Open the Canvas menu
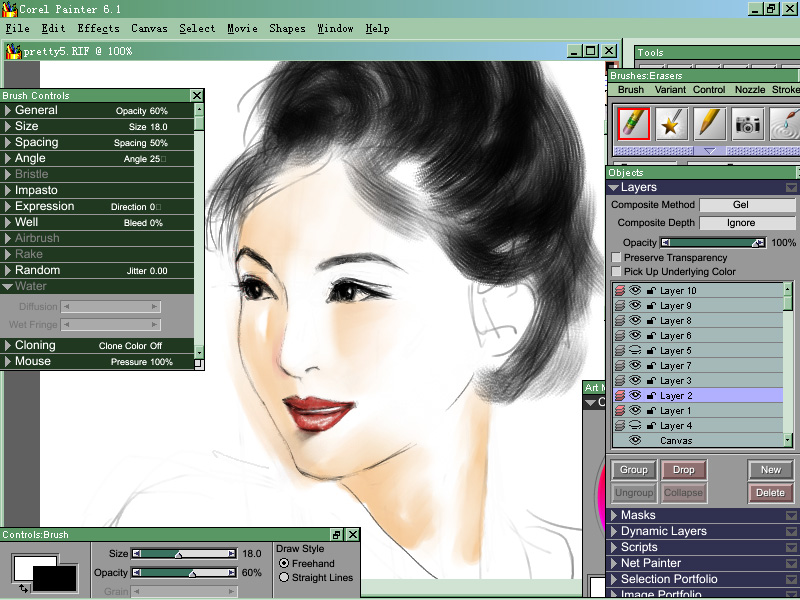The height and width of the screenshot is (600, 800). click(149, 29)
